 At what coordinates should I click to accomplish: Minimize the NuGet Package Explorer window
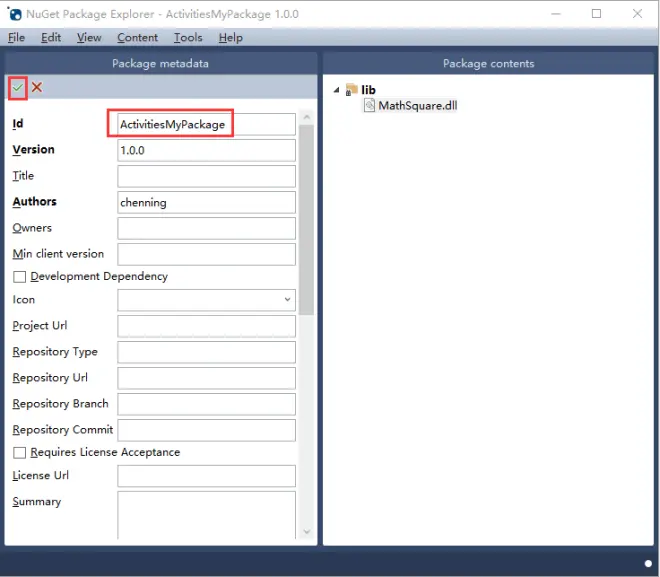coord(556,14)
